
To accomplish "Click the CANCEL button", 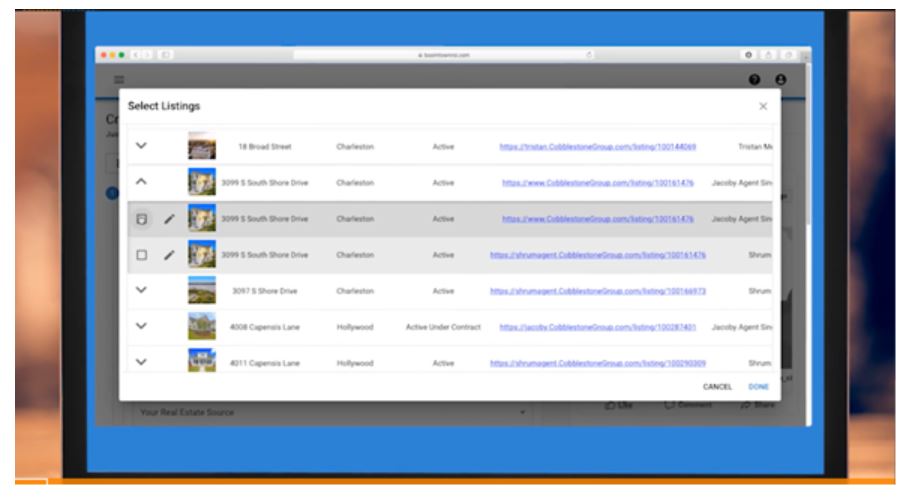I will 717,387.
